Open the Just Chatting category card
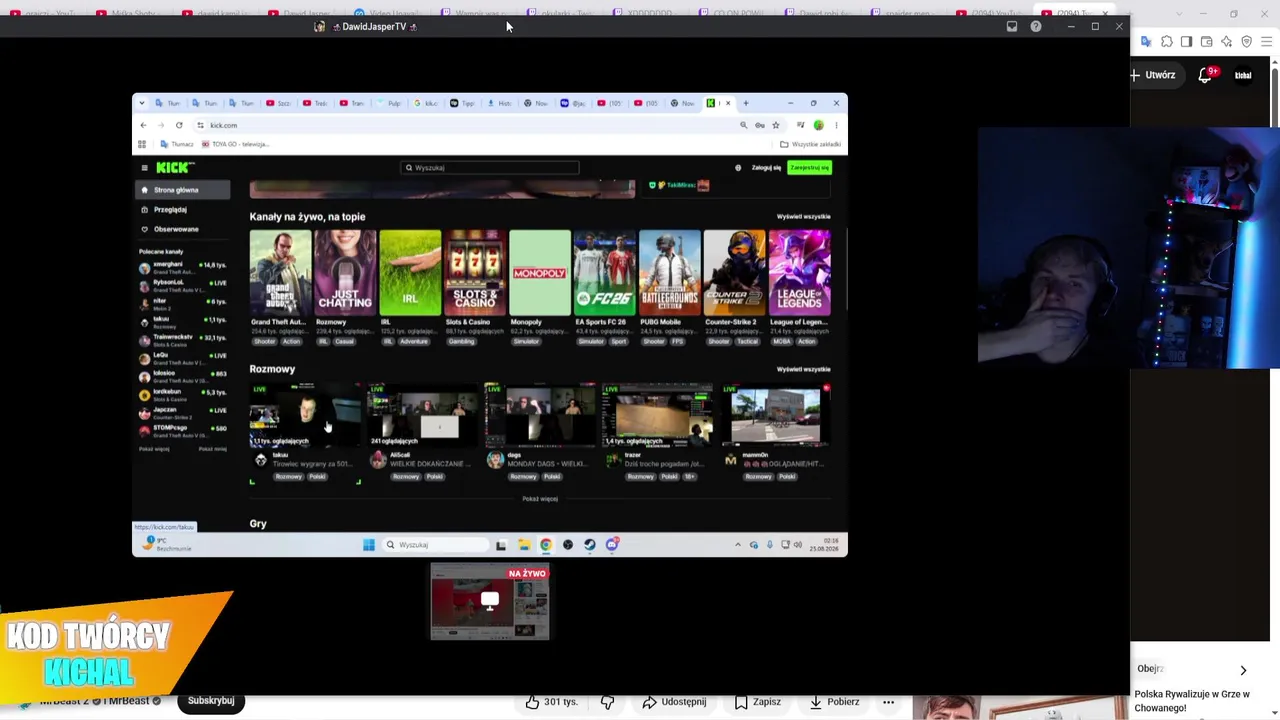The image size is (1280, 720). [345, 272]
